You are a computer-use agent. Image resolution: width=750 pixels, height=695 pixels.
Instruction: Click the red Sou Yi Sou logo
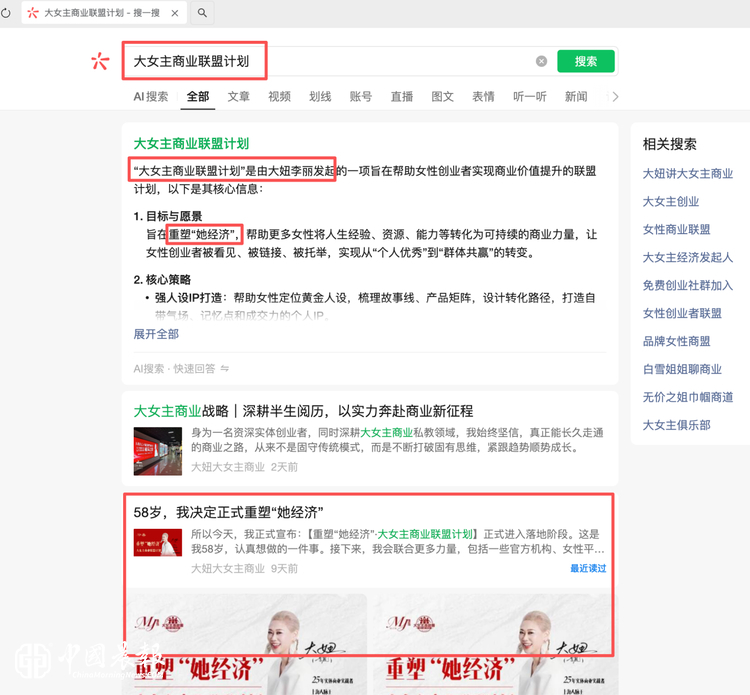(100, 61)
